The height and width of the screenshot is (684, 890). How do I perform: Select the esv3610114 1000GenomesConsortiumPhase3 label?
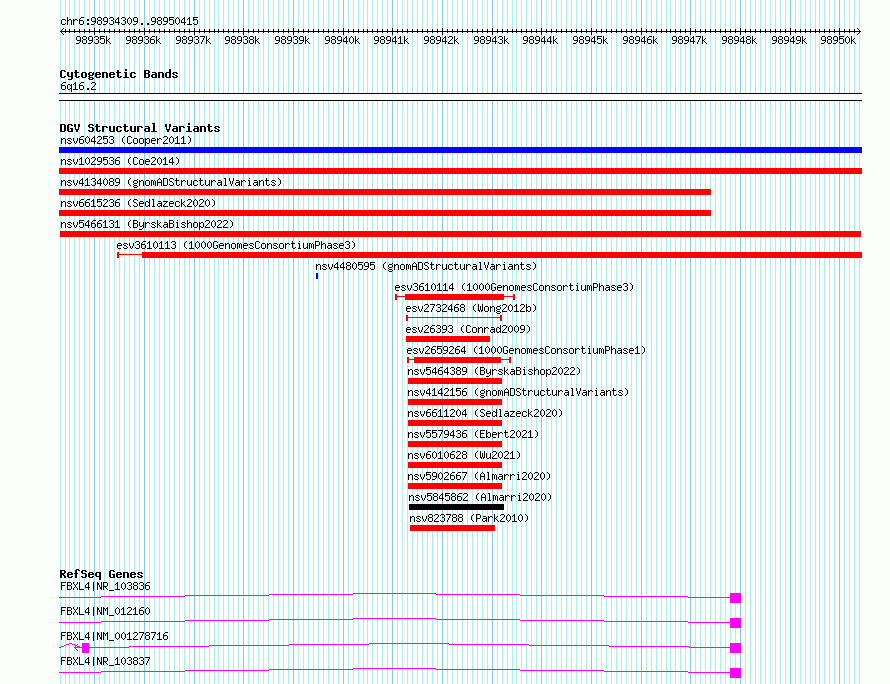[514, 287]
